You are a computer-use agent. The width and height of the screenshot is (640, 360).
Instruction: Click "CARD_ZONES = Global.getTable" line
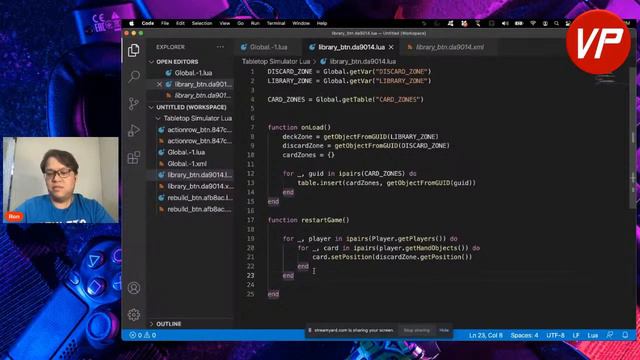(x=345, y=100)
